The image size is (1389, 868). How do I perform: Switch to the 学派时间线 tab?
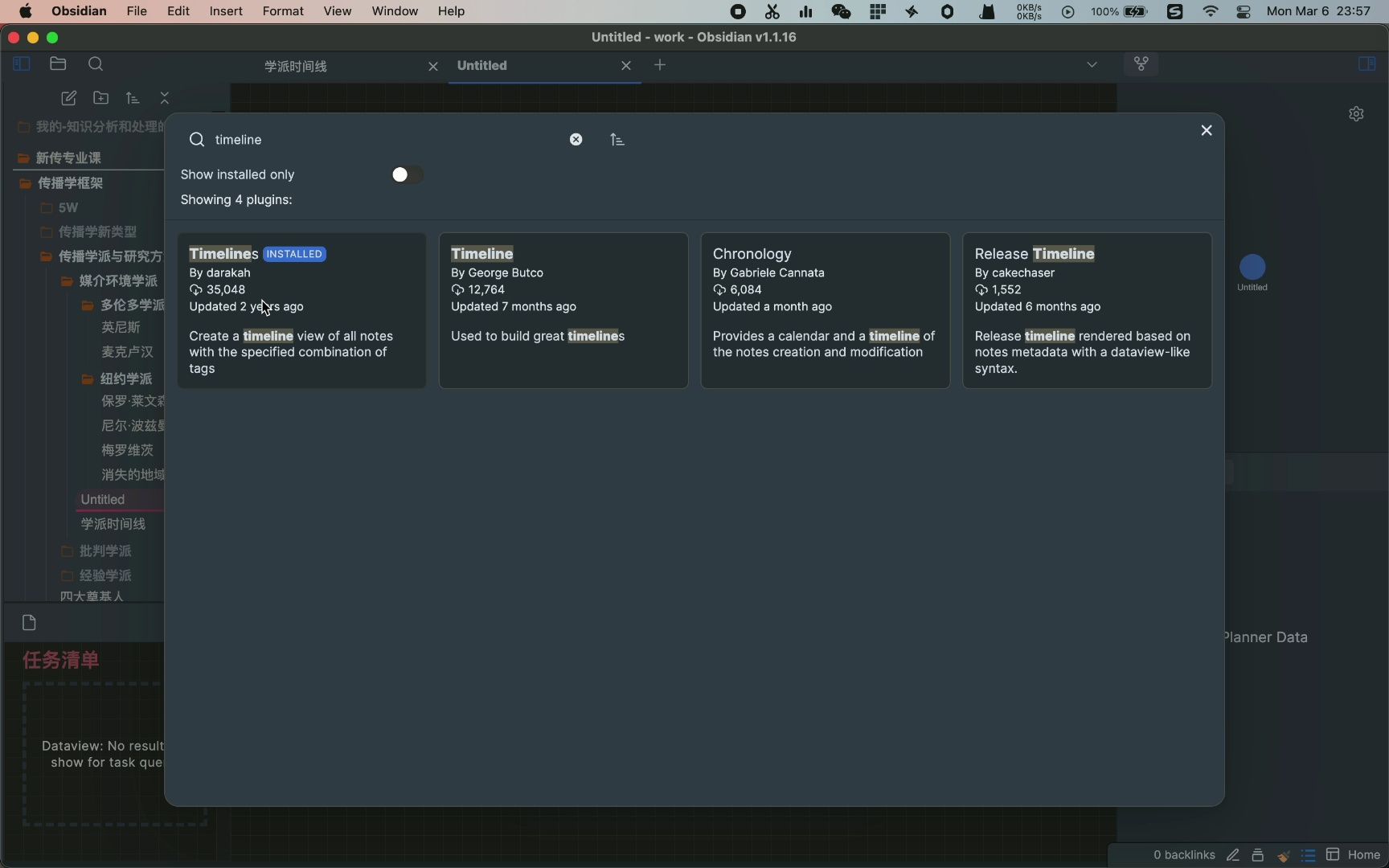pos(296,67)
